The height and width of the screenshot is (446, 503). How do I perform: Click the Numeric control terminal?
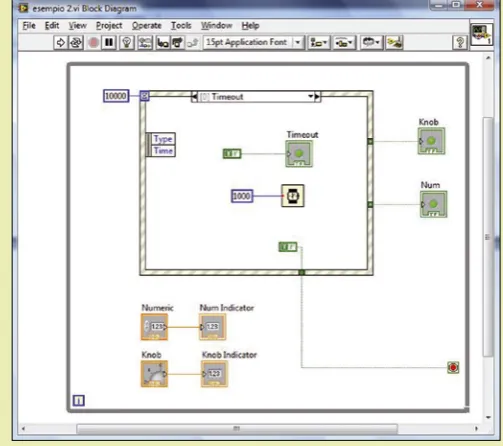pos(154,327)
